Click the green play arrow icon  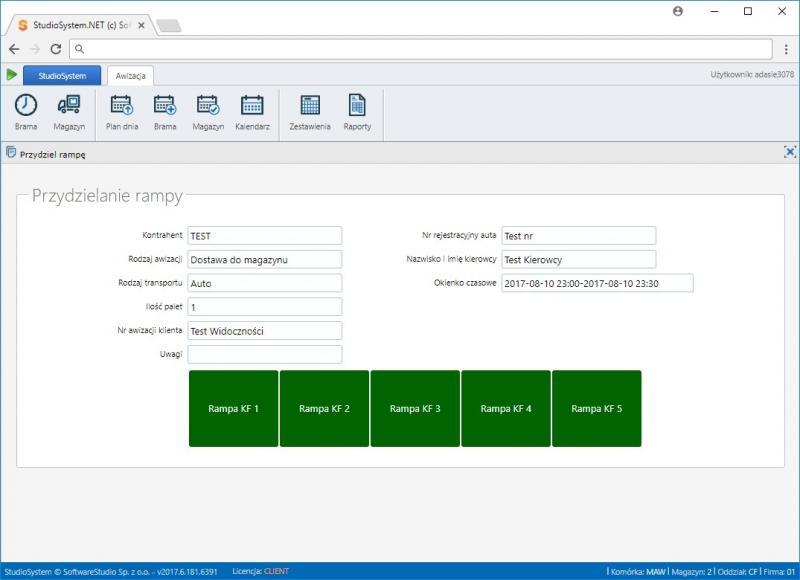pos(12,75)
